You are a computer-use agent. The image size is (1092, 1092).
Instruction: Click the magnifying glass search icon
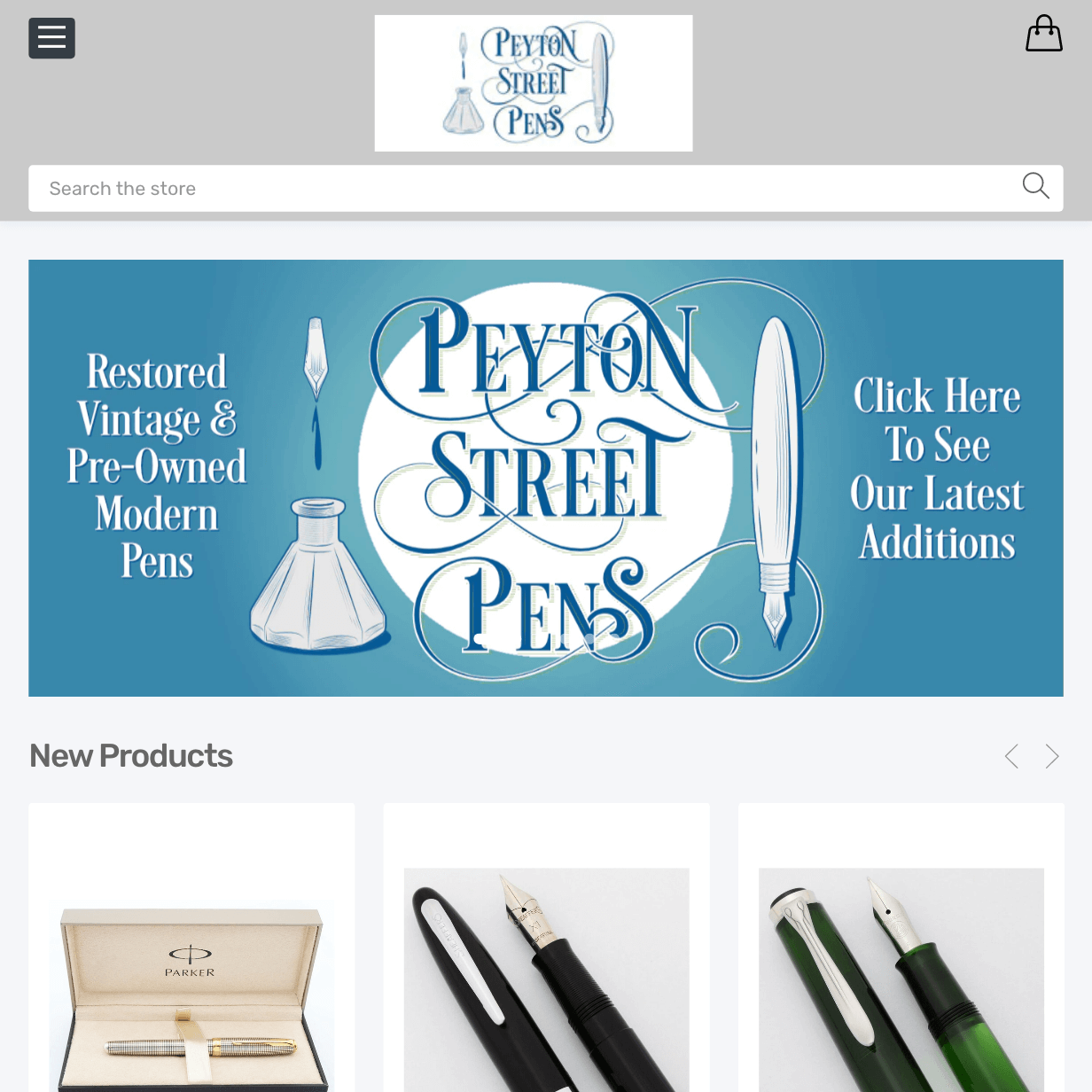(1035, 186)
